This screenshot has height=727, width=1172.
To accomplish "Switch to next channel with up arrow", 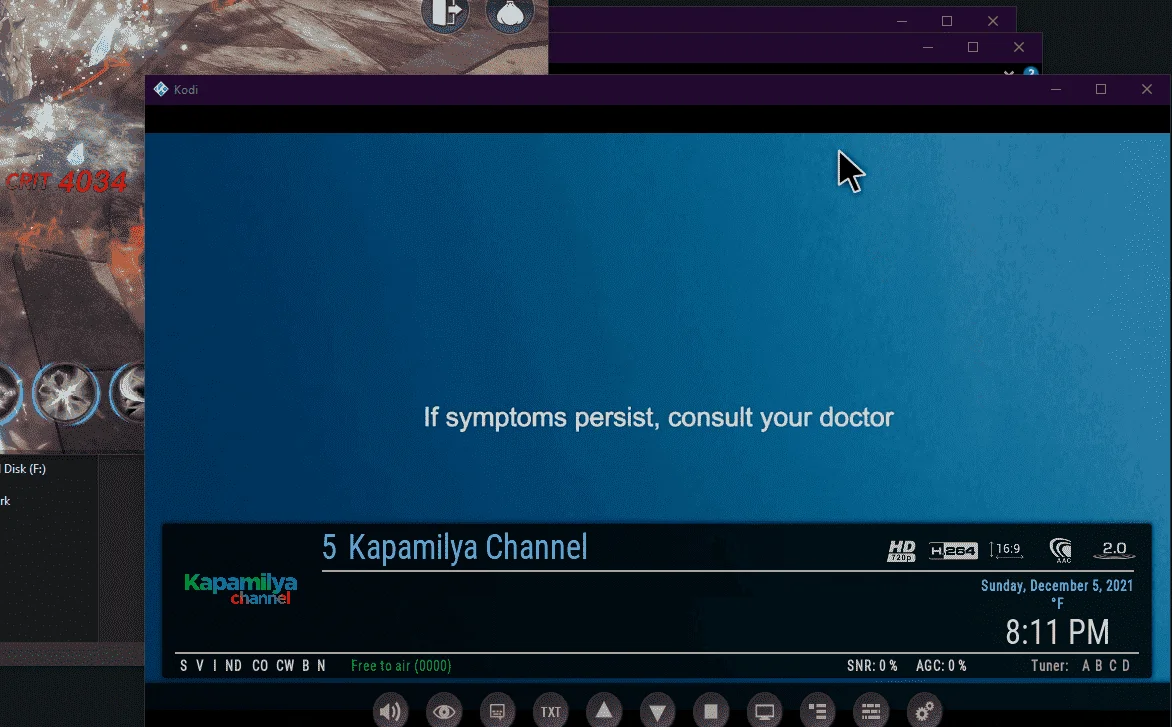I will [x=604, y=711].
